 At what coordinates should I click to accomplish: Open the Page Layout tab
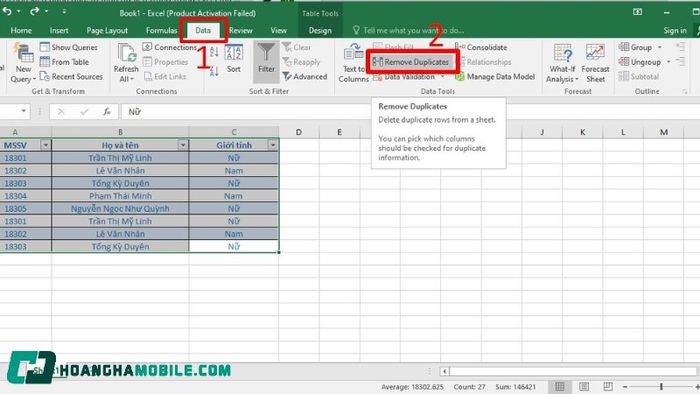click(x=107, y=30)
